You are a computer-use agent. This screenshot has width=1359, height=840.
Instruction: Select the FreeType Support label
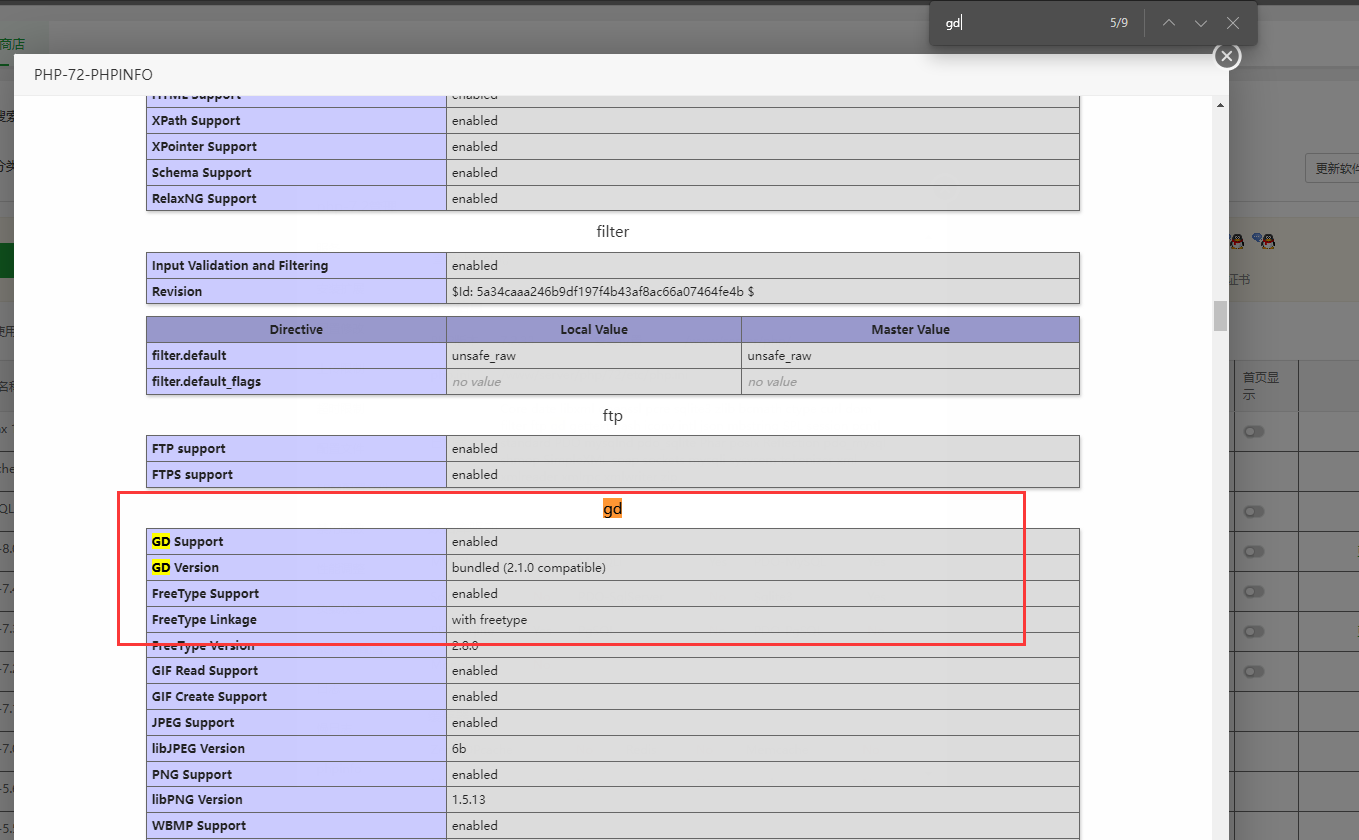(207, 593)
